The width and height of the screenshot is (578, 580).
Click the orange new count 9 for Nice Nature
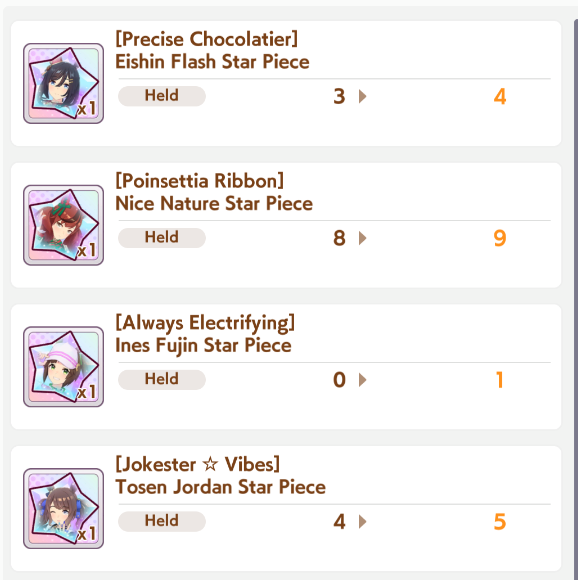(500, 238)
